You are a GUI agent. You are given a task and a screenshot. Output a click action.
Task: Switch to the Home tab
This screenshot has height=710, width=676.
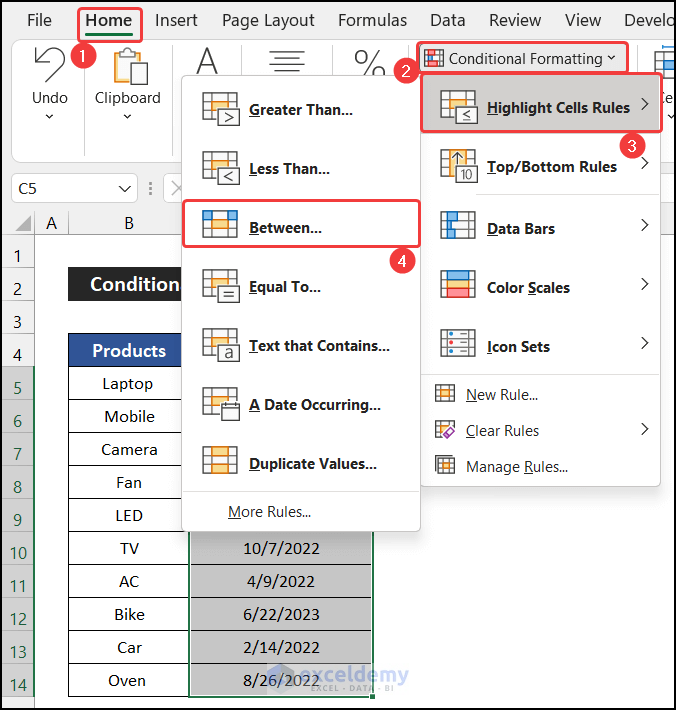coord(109,20)
